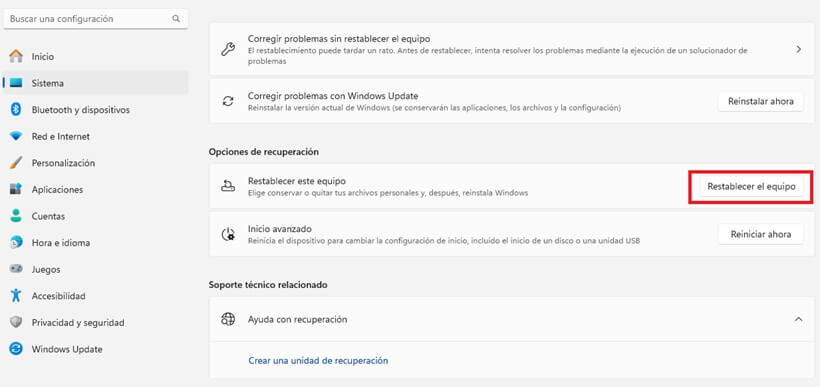
Task: Open the Juegos controller icon
Action: (16, 269)
